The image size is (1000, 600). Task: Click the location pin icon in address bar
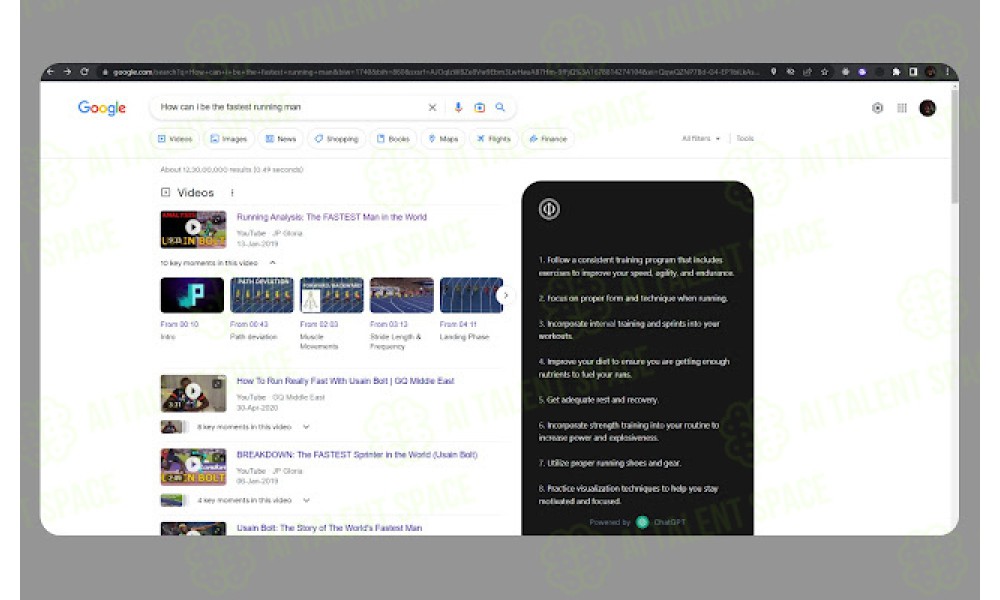pyautogui.click(x=774, y=72)
